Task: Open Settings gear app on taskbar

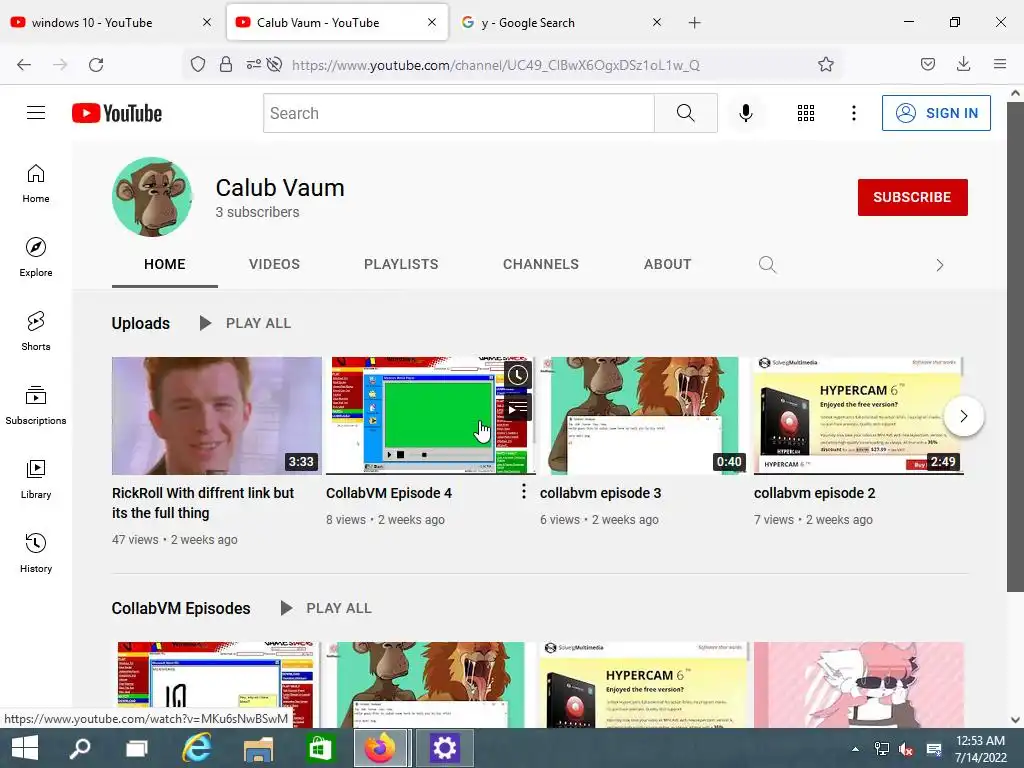Action: coord(444,748)
